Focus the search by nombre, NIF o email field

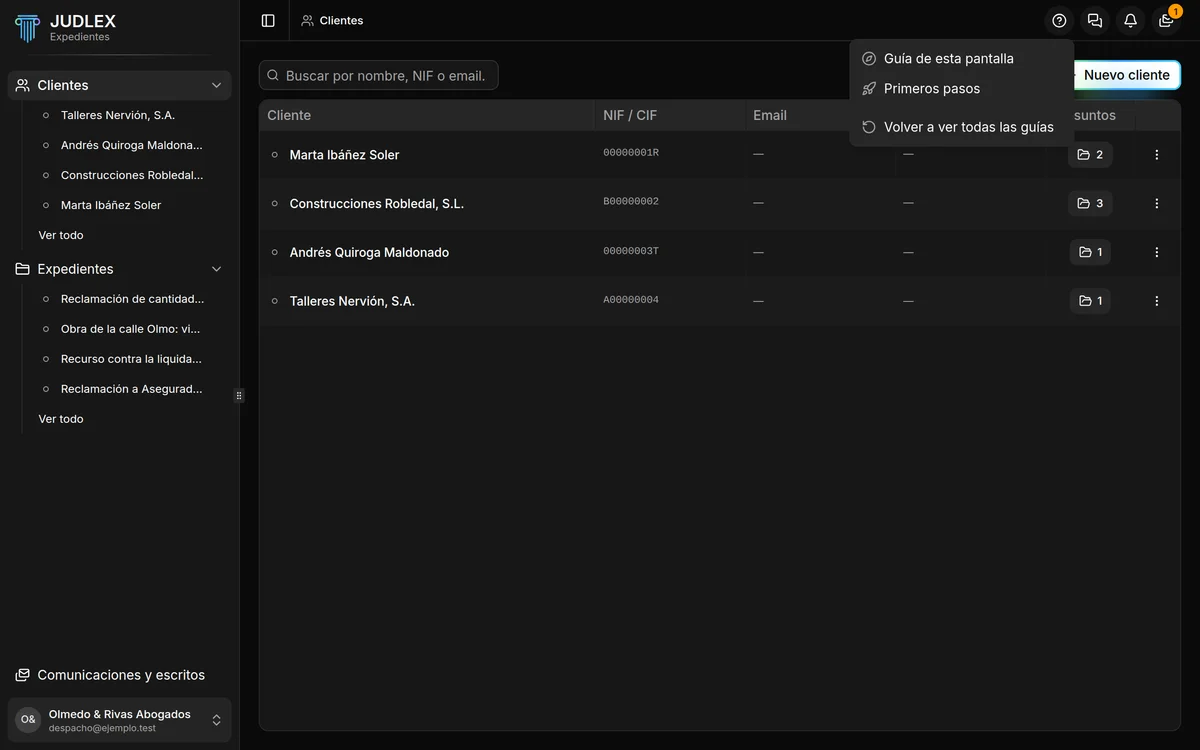coord(379,75)
